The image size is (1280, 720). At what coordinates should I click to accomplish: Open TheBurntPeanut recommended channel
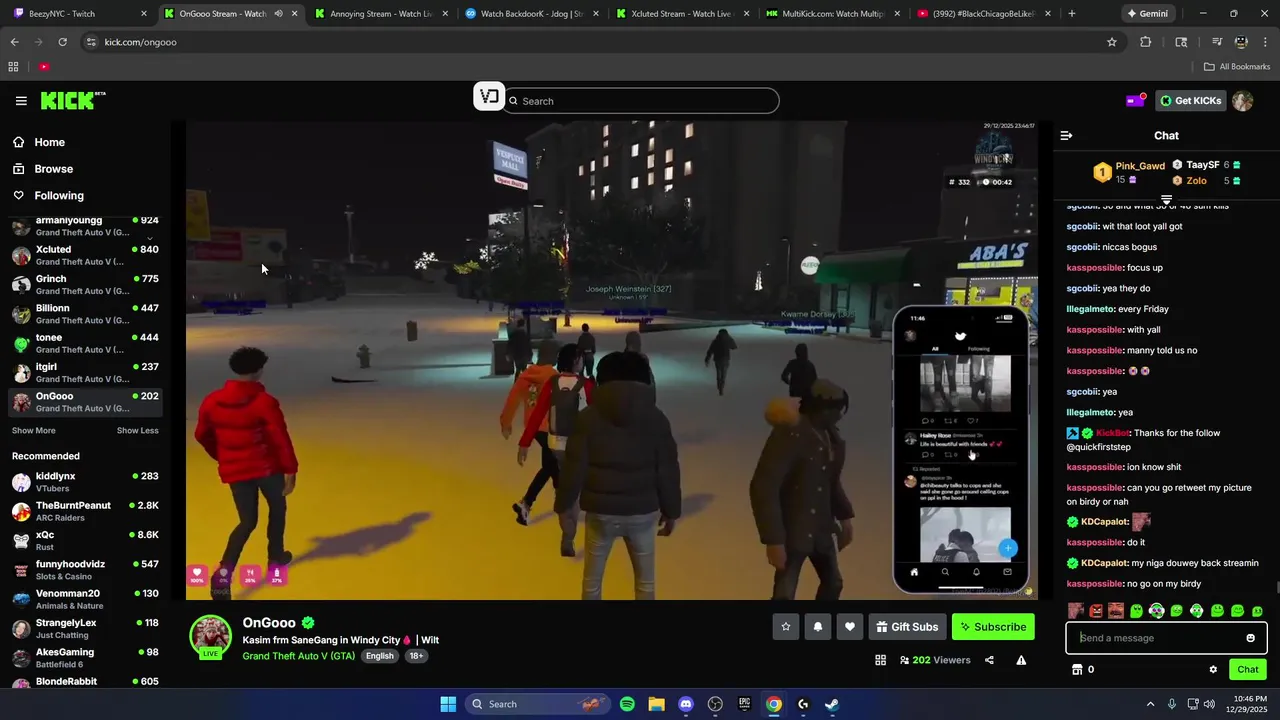point(84,511)
